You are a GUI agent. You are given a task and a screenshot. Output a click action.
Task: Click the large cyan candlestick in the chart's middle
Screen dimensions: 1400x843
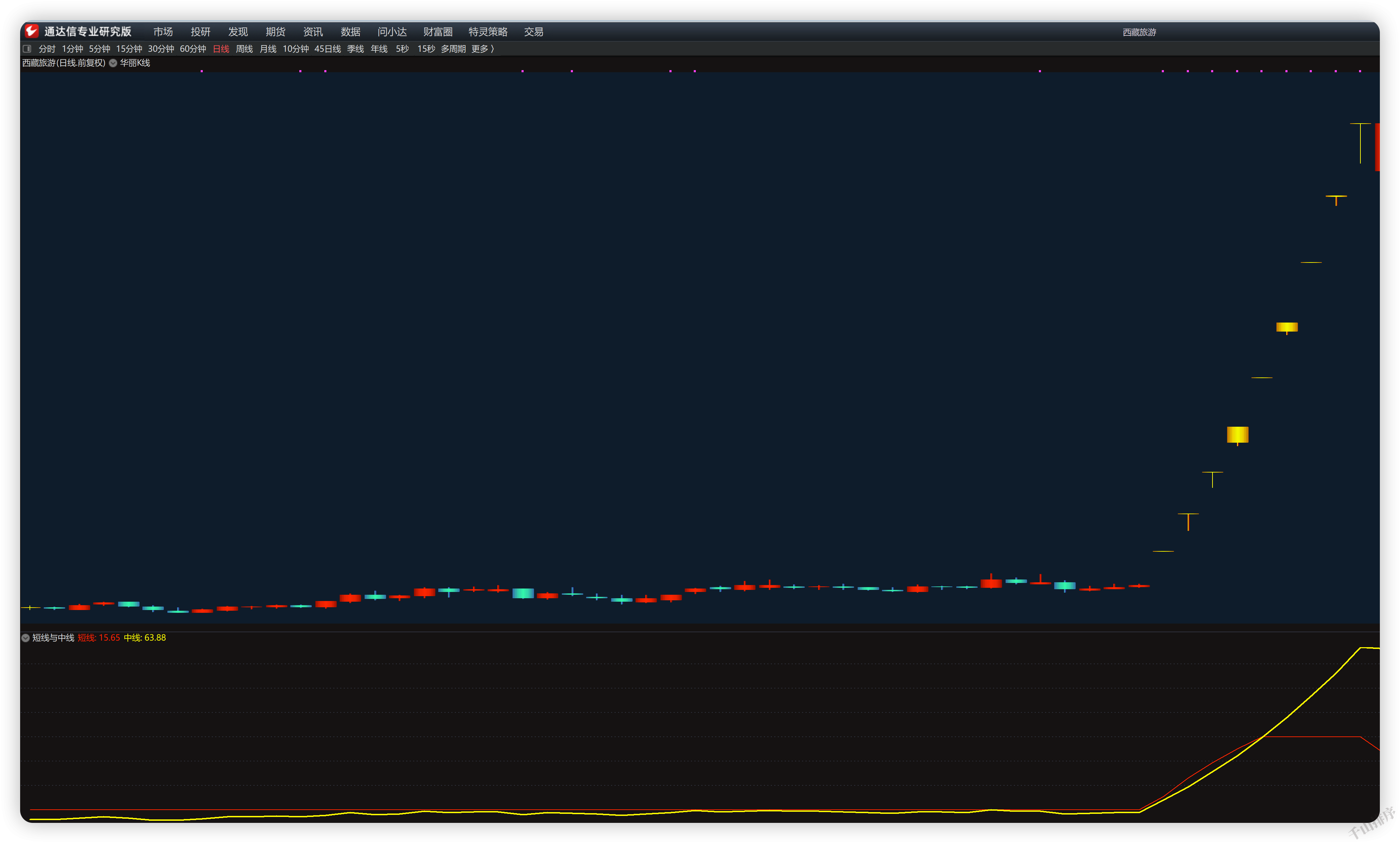pyautogui.click(x=523, y=593)
